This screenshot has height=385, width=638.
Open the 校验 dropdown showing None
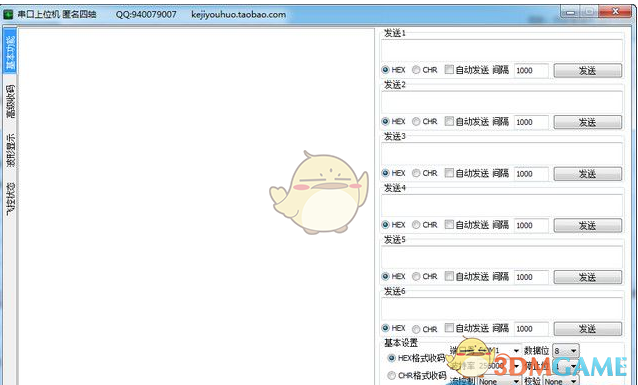click(x=561, y=381)
